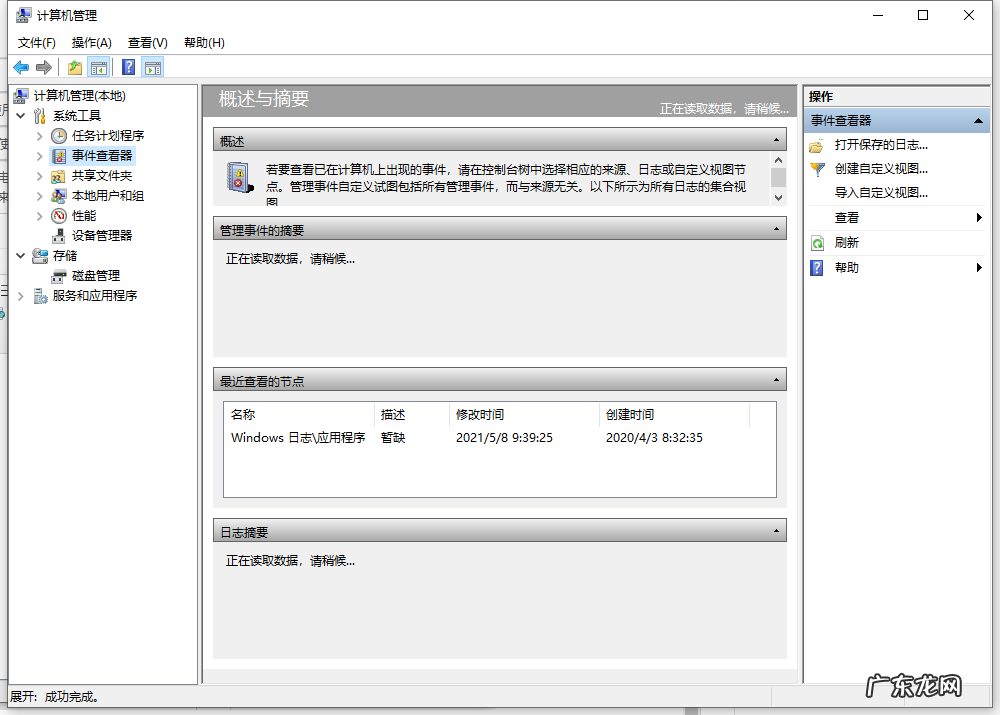
Task: Open the 操作(A) menu
Action: click(91, 42)
